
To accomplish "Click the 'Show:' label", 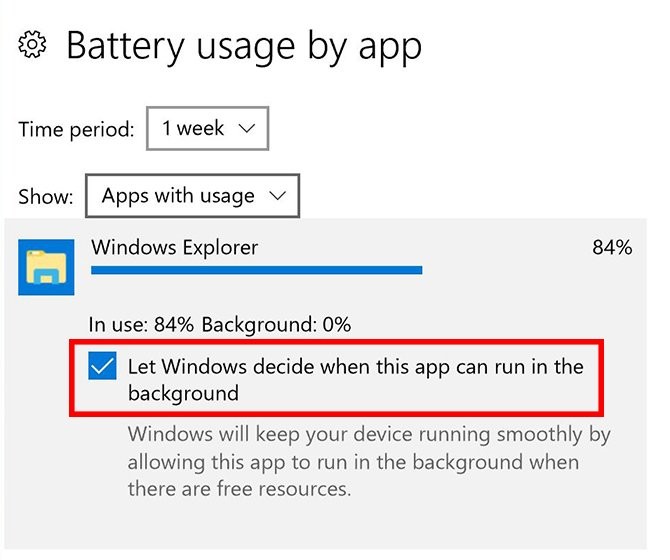I will [x=46, y=197].
